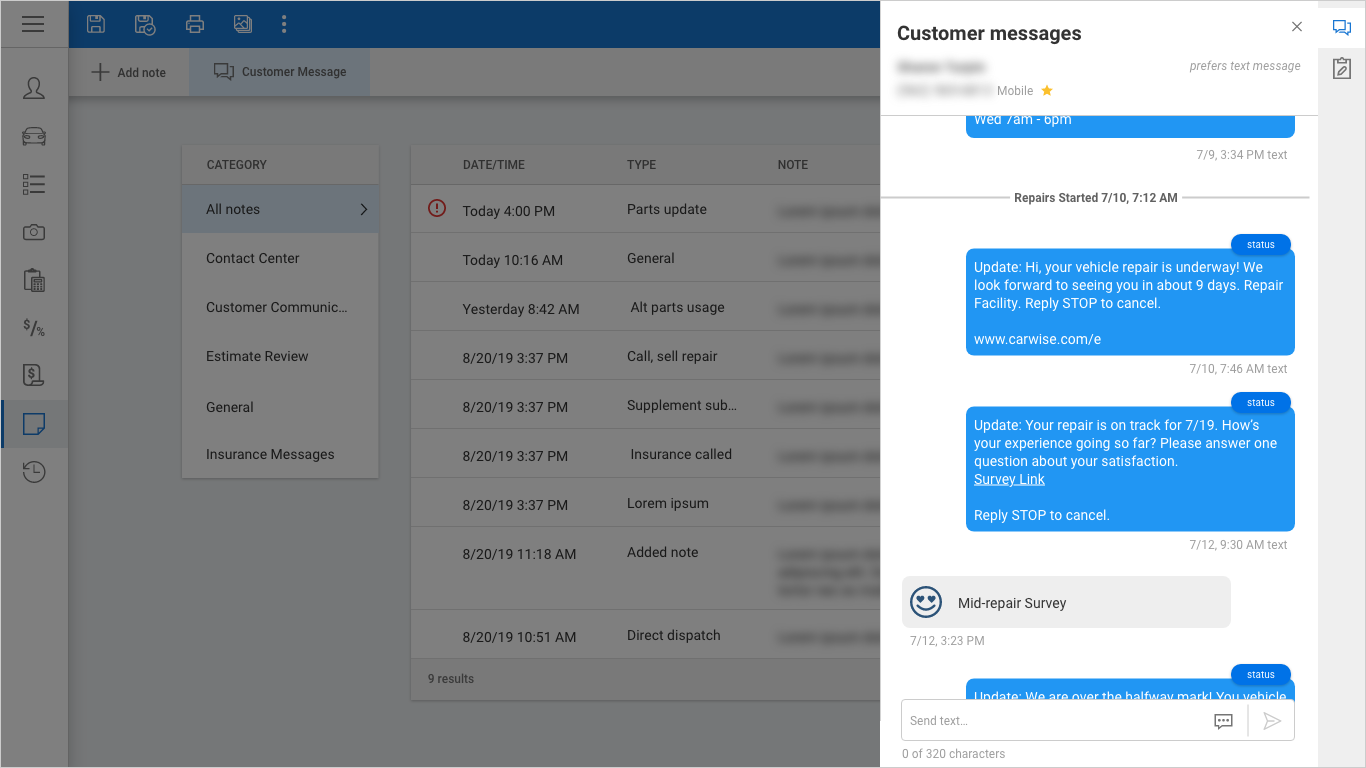The width and height of the screenshot is (1366, 768).
Task: Select the Parts update note row
Action: (646, 209)
